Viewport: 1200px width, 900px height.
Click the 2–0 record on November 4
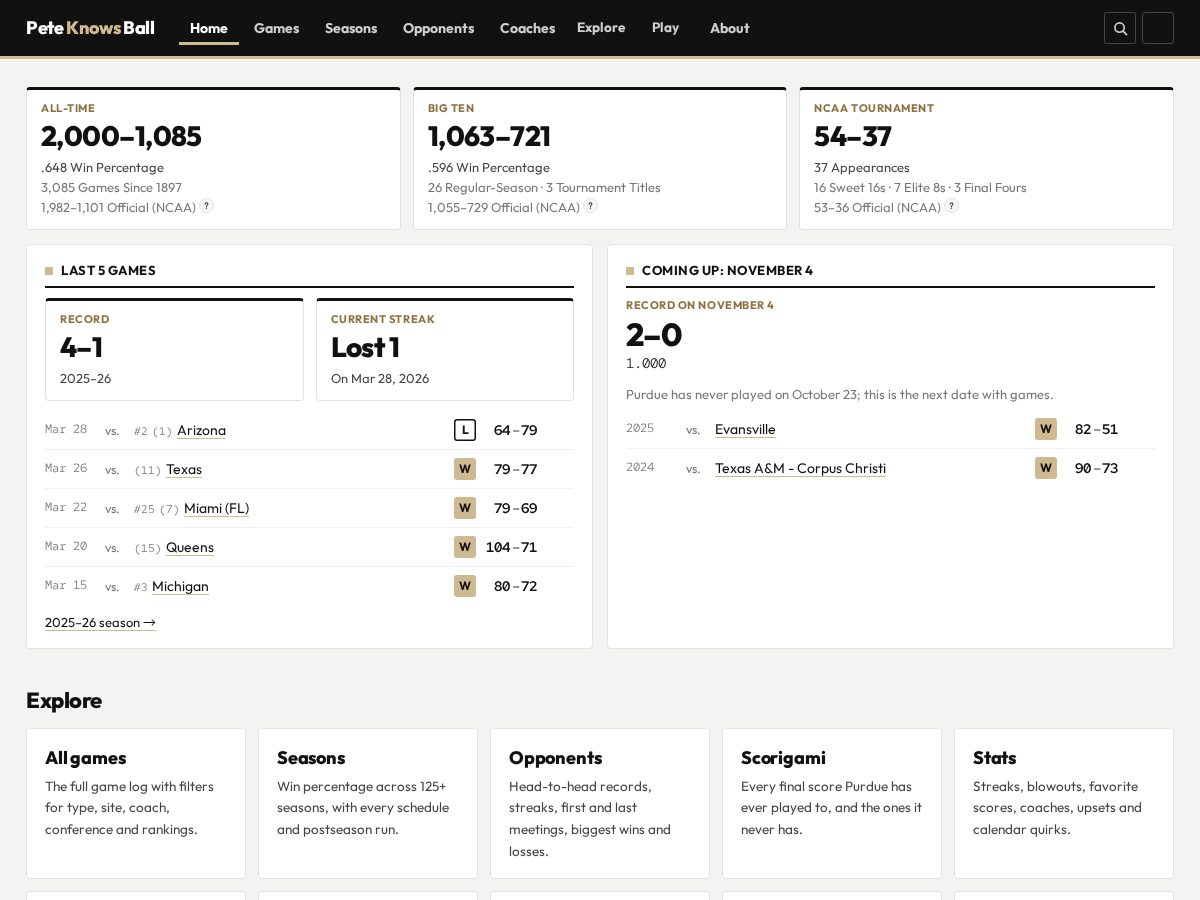[x=654, y=335]
